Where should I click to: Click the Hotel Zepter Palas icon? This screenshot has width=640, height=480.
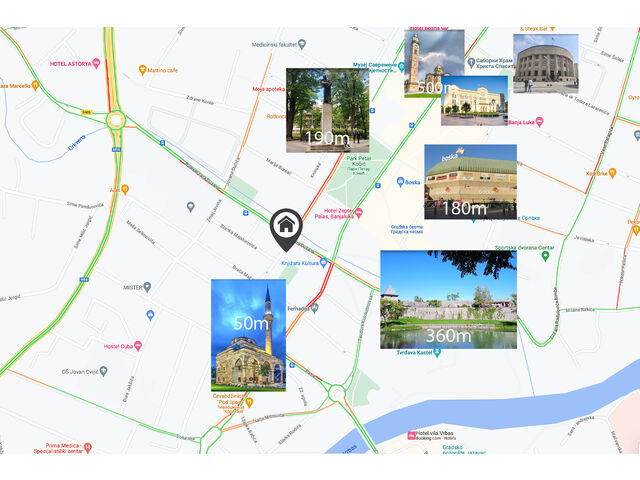pos(359,212)
